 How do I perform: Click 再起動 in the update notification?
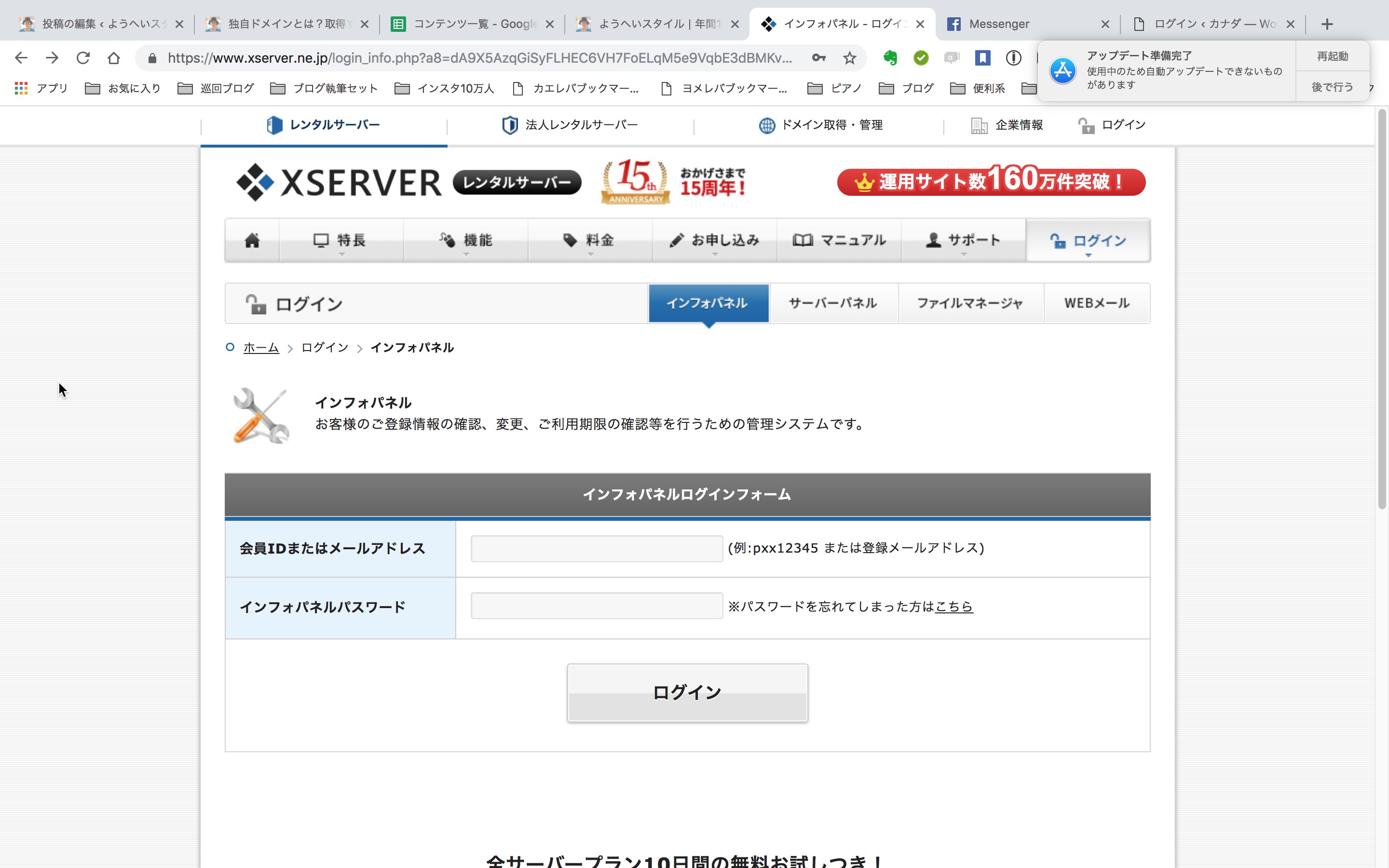tap(1332, 56)
